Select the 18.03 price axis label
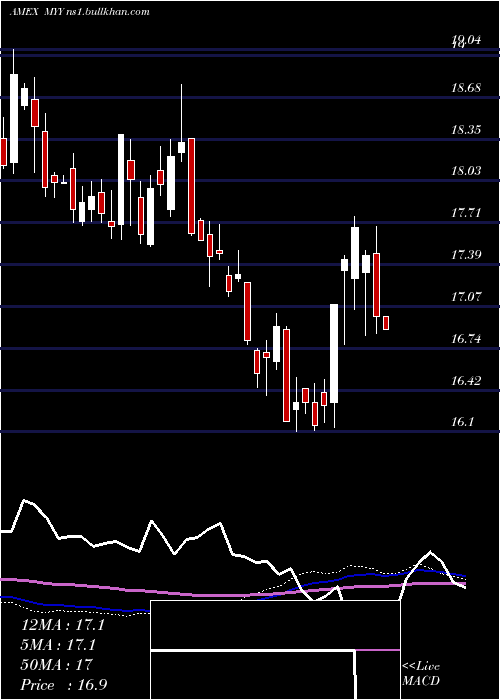 click(466, 171)
